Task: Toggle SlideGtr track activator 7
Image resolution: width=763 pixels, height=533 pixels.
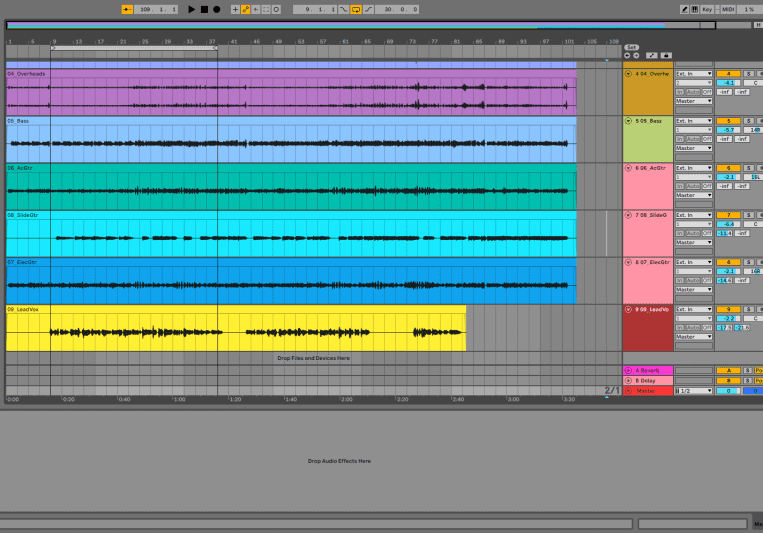Action: click(728, 215)
